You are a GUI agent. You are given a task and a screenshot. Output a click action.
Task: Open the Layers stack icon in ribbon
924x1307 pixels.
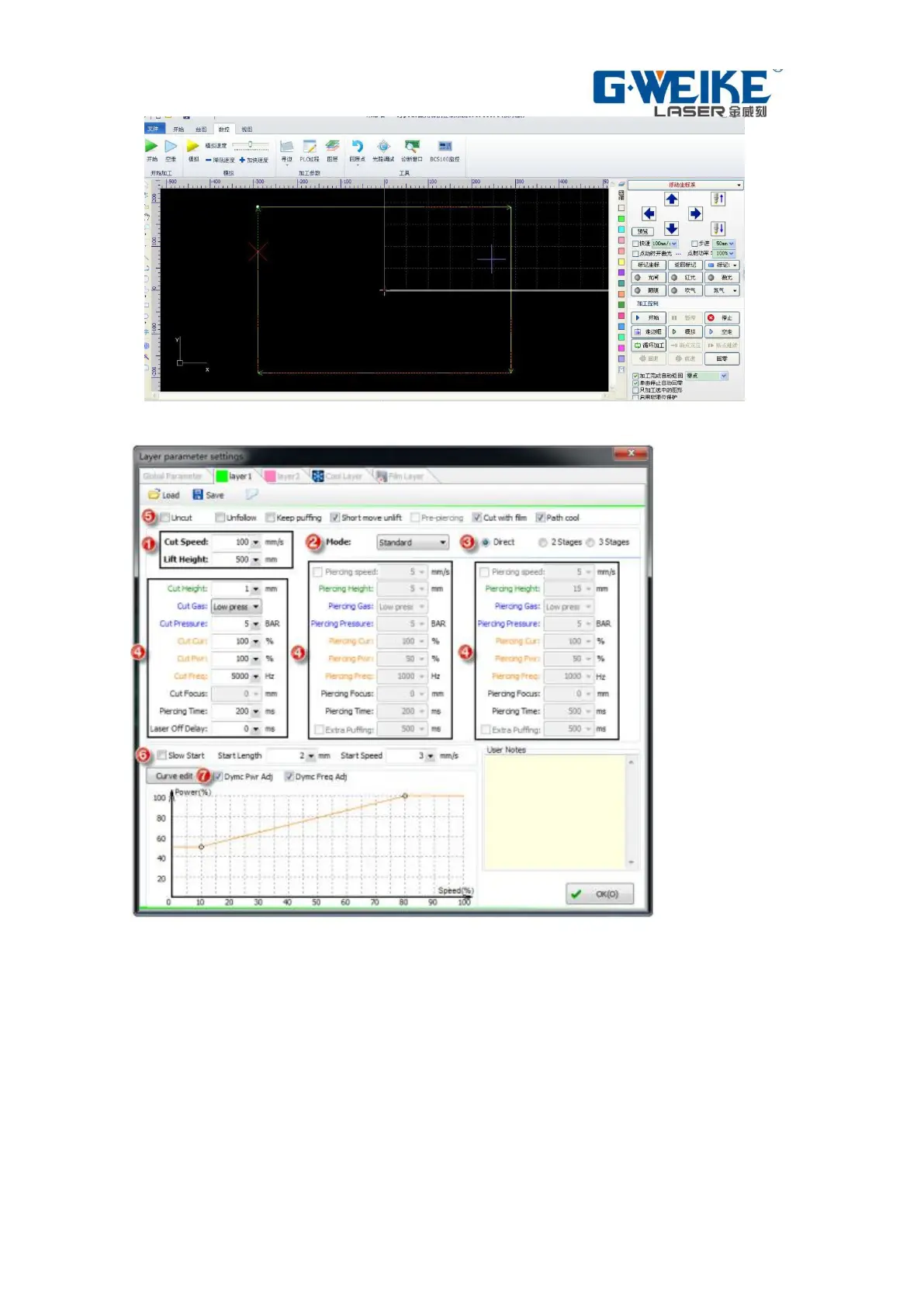pos(332,146)
